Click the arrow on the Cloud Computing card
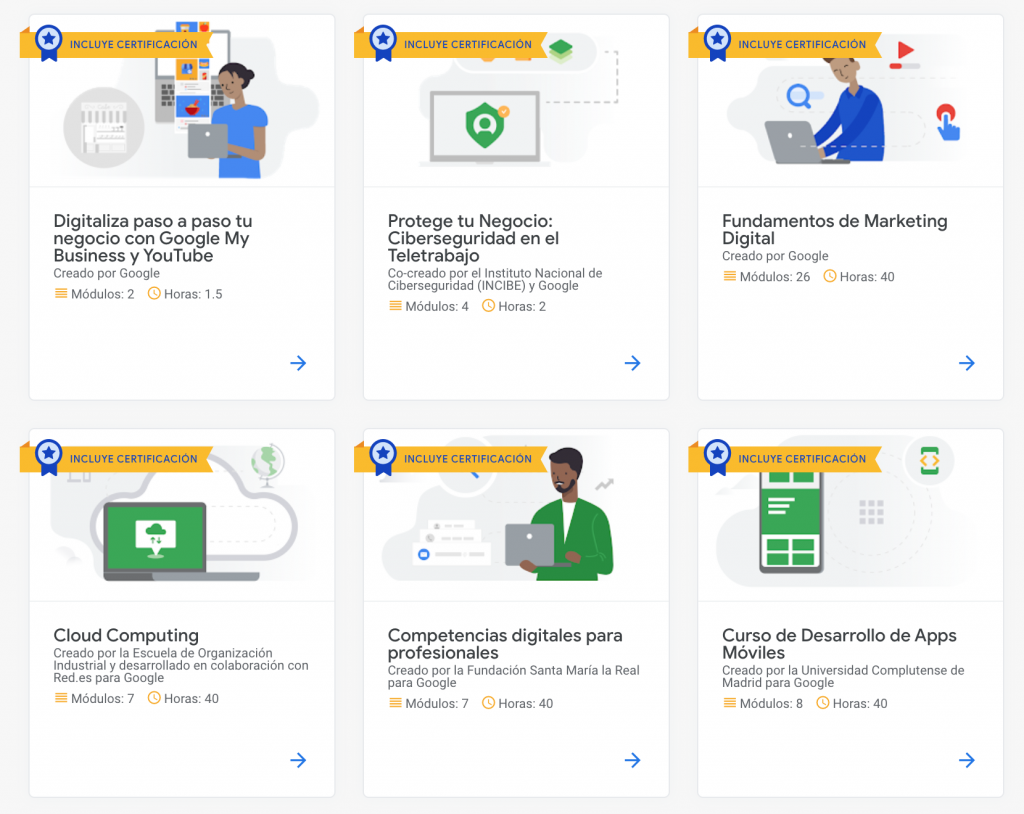 tap(298, 760)
